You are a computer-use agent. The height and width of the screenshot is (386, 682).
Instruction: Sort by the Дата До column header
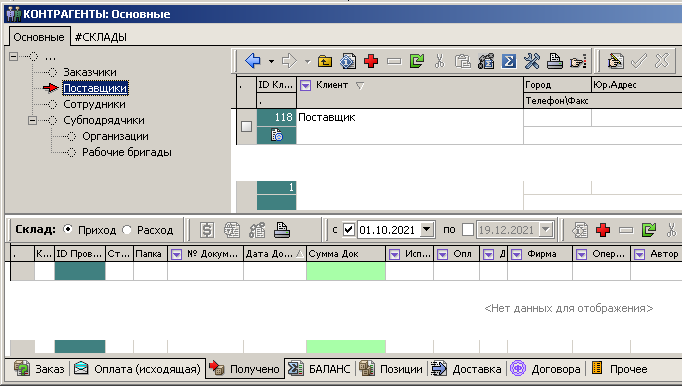274,254
